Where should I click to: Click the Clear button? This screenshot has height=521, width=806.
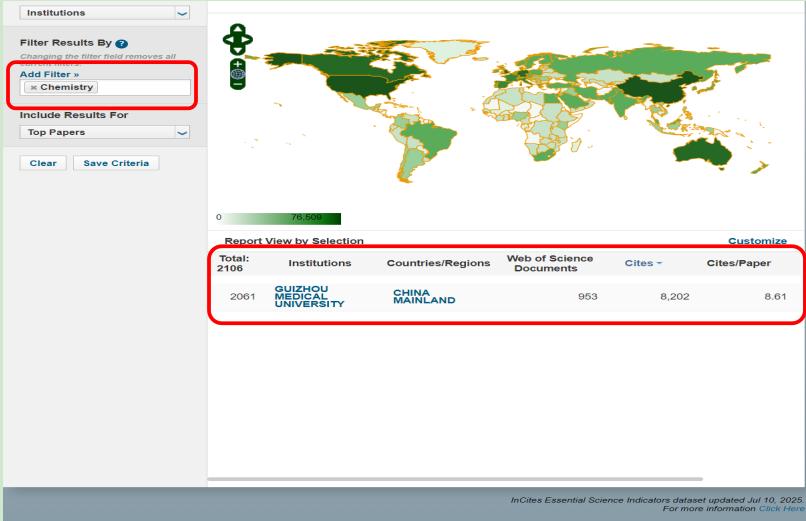[43, 163]
